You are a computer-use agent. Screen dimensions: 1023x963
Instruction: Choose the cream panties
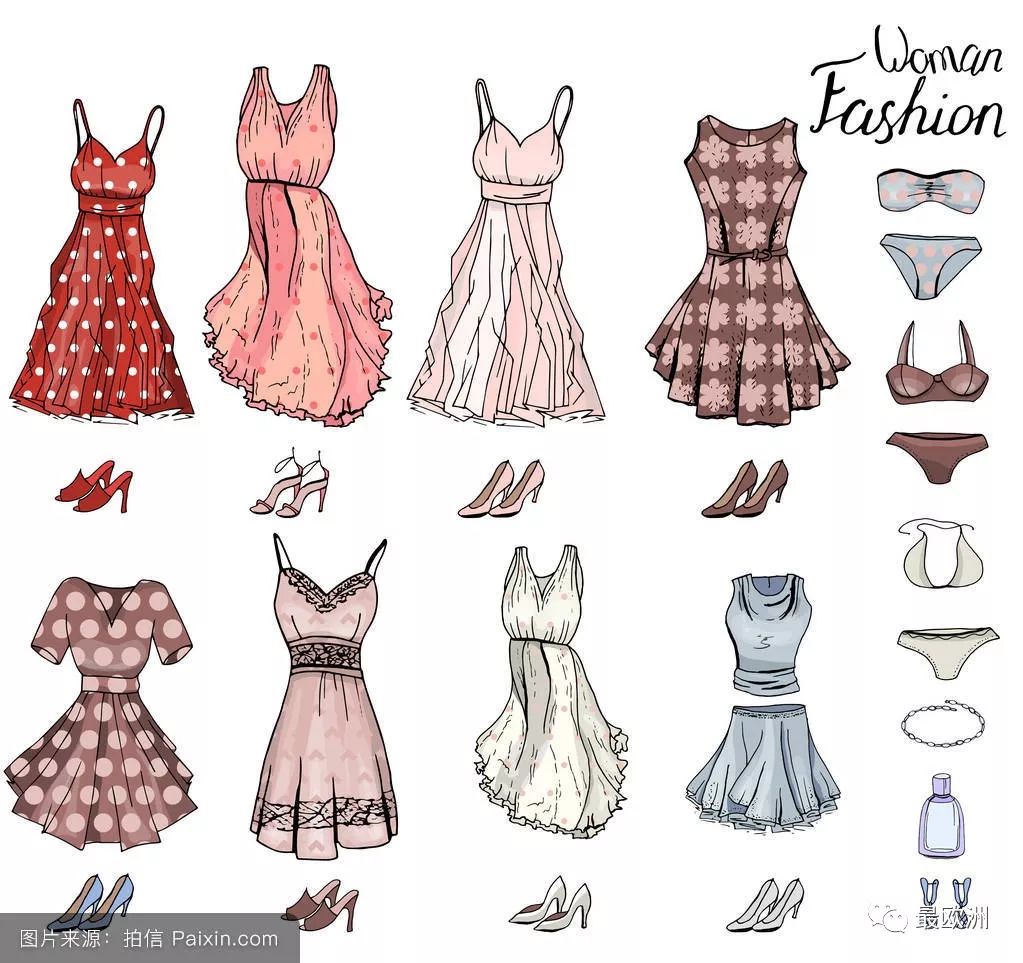pos(947,653)
